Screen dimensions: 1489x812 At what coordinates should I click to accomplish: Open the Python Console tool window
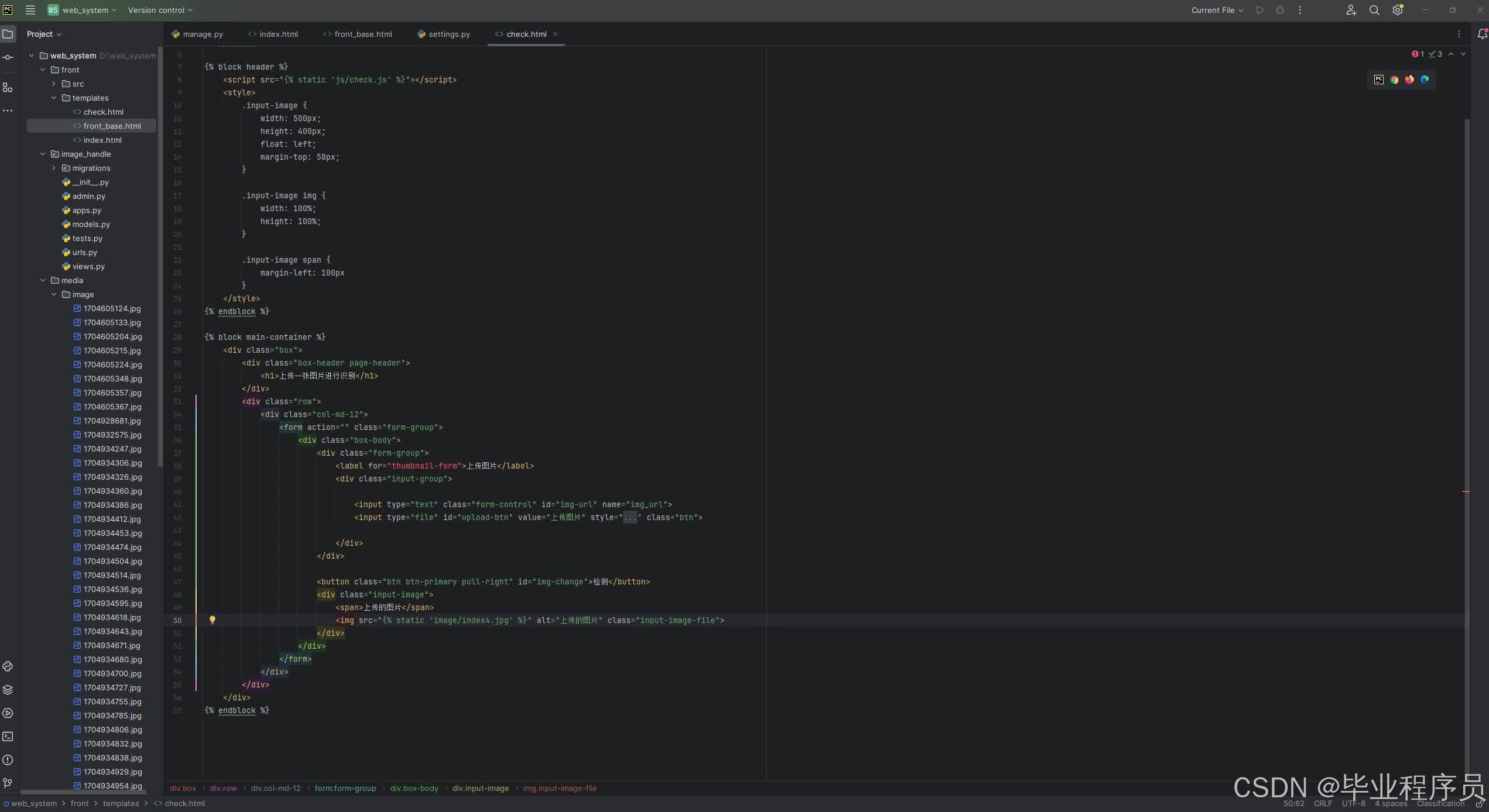pos(8,667)
